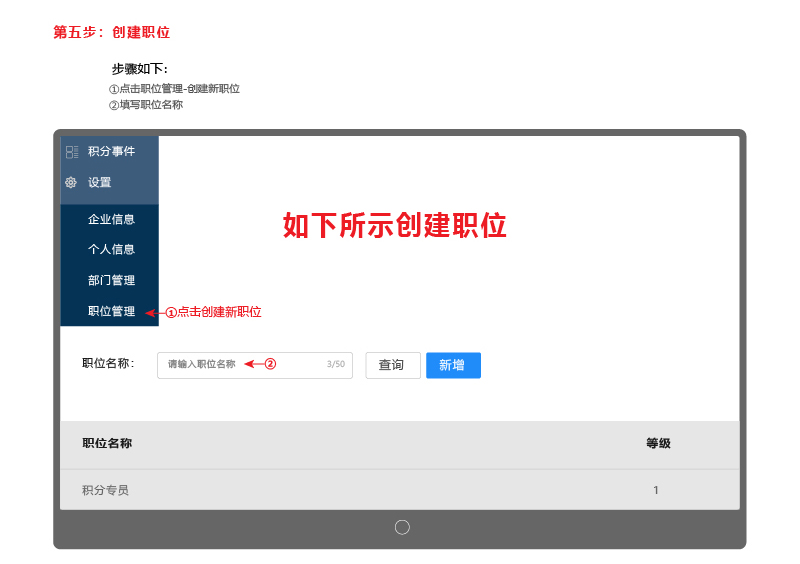Click the 3/50 character counter
This screenshot has height=564, width=800.
click(x=336, y=364)
